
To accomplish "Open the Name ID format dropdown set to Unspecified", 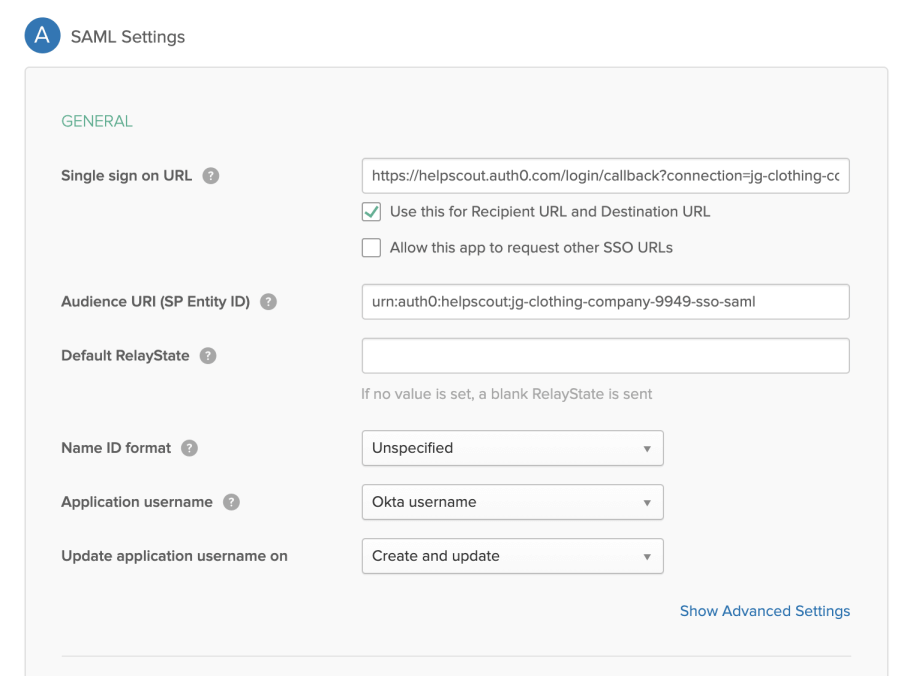I will [511, 448].
